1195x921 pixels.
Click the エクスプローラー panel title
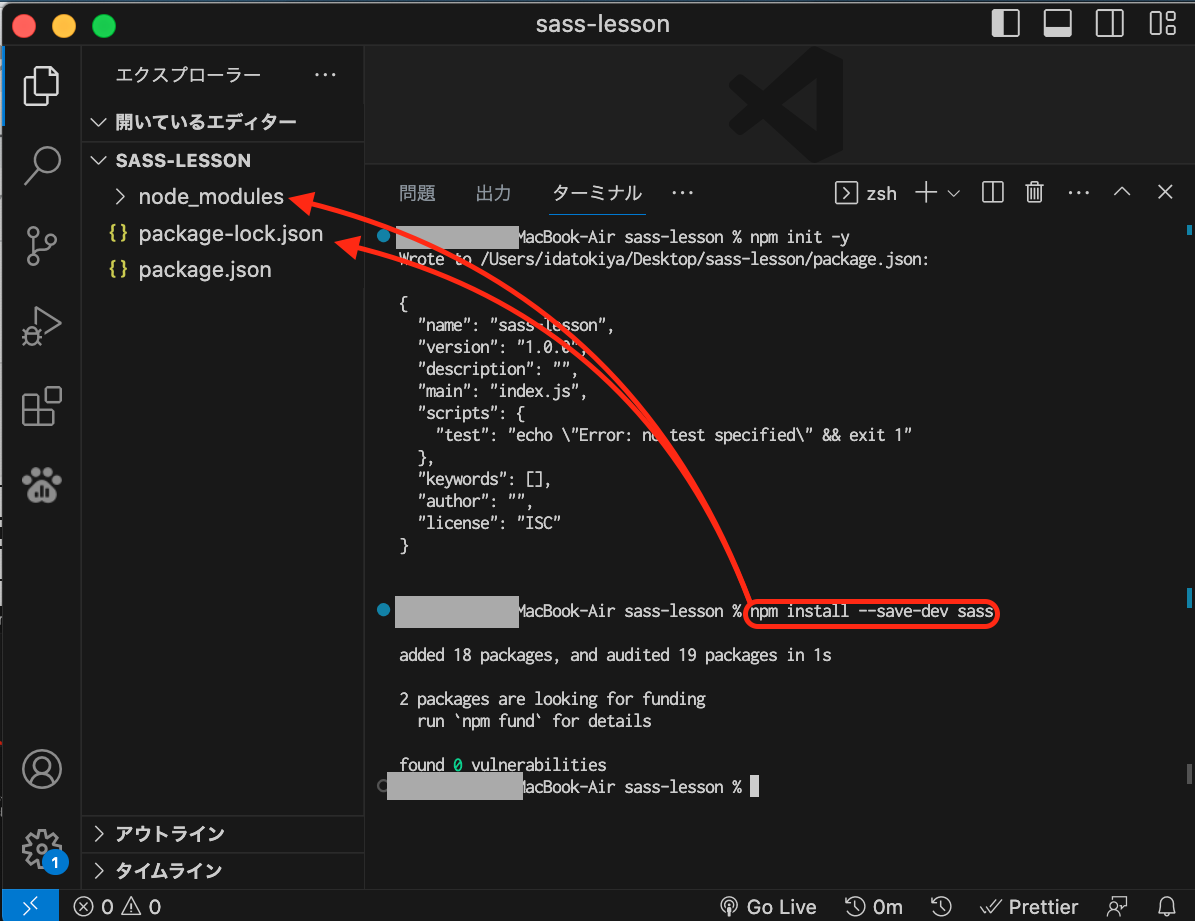pos(188,75)
